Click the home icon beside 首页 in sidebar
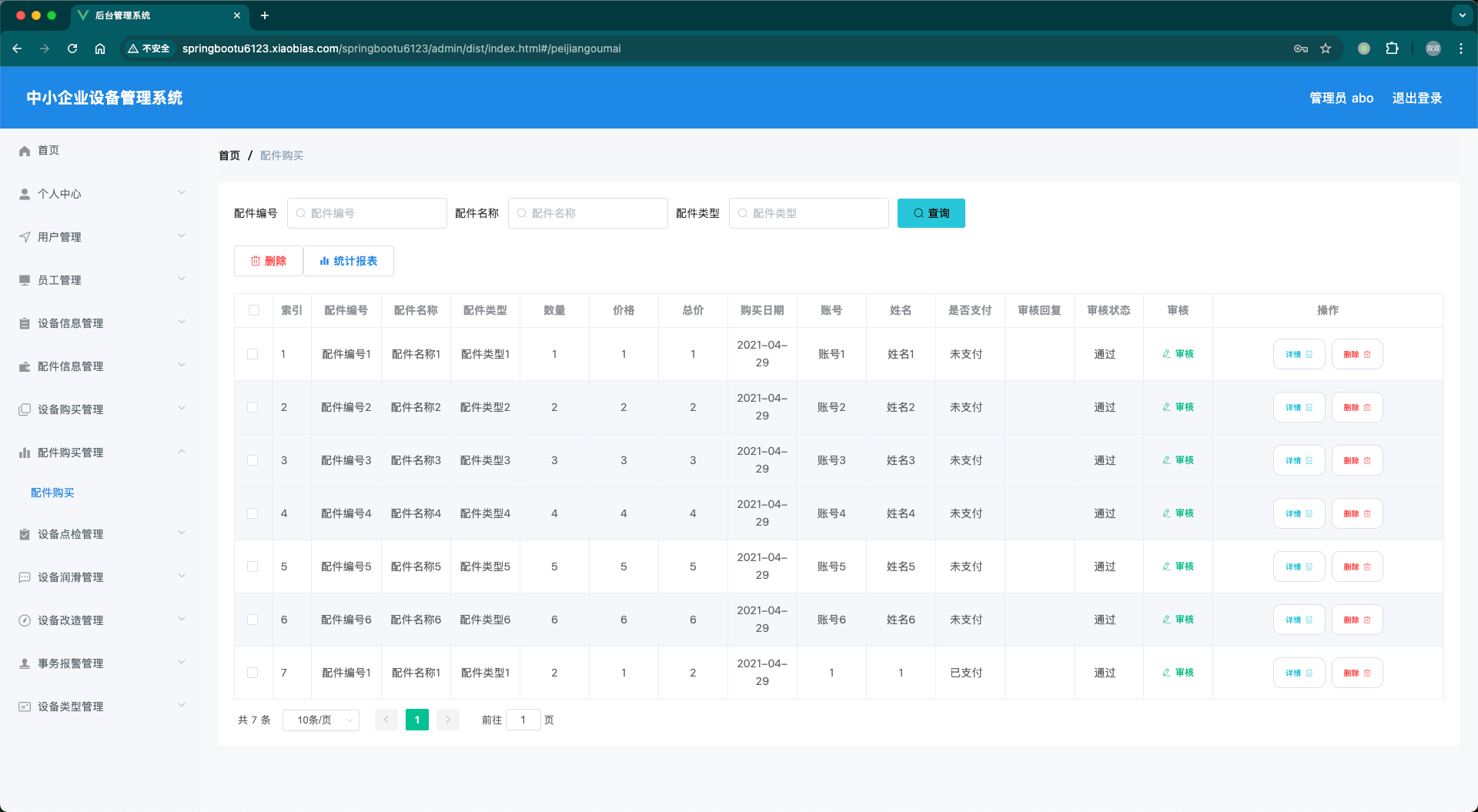1478x812 pixels. 25,151
